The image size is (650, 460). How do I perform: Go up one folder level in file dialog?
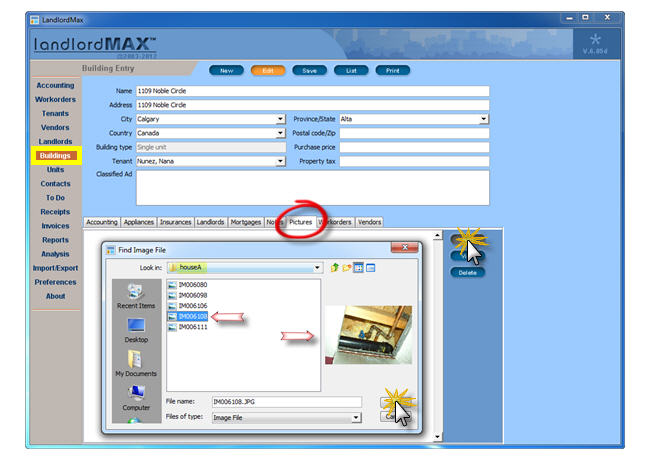click(x=335, y=268)
